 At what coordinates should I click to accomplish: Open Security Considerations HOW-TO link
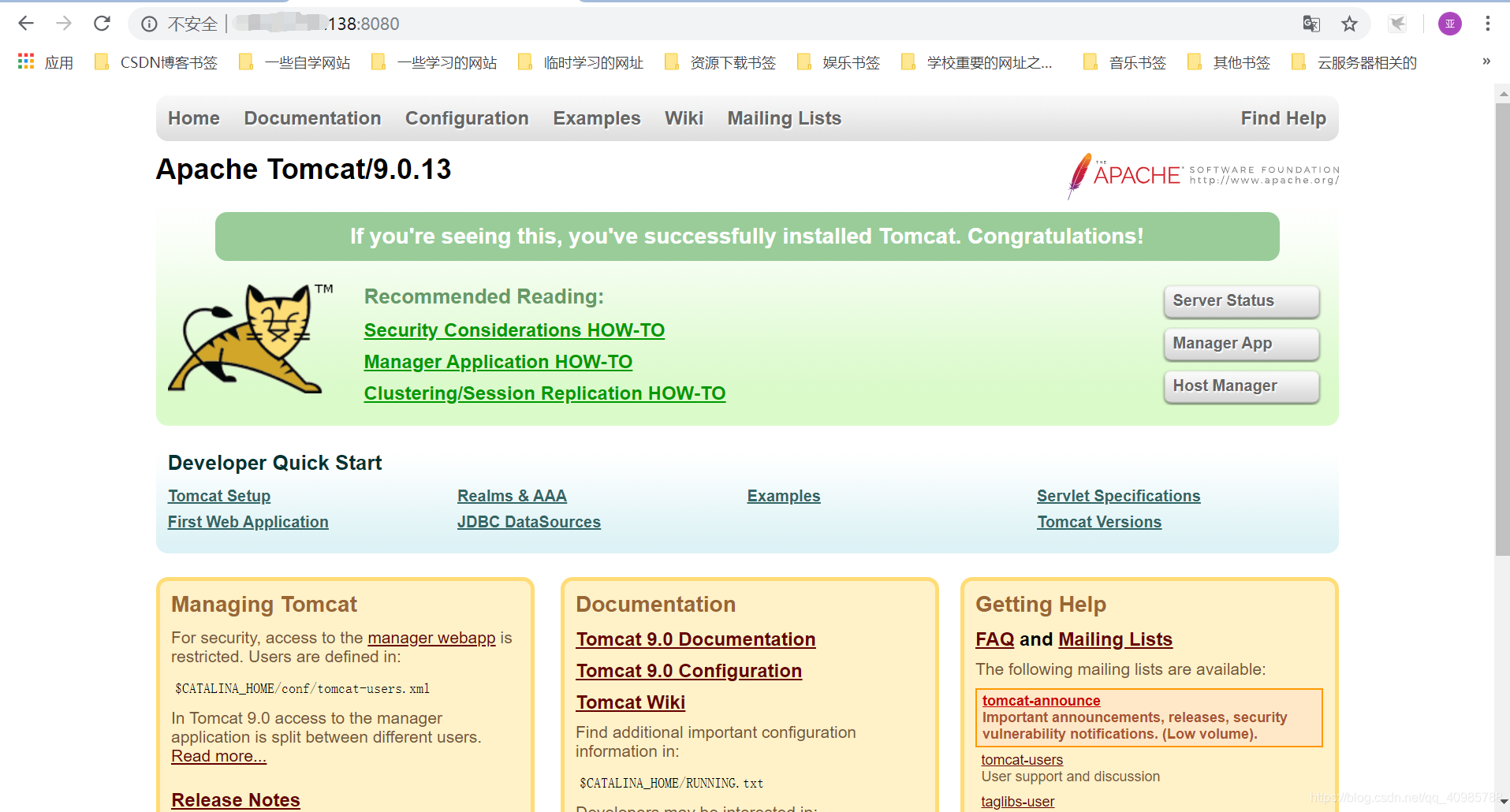[x=514, y=330]
